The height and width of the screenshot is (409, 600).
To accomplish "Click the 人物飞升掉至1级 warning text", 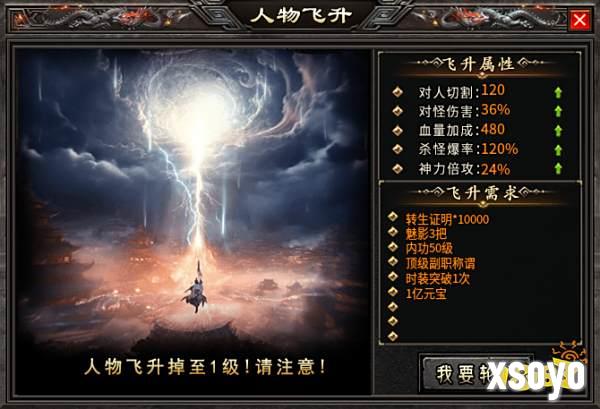I will tap(205, 367).
